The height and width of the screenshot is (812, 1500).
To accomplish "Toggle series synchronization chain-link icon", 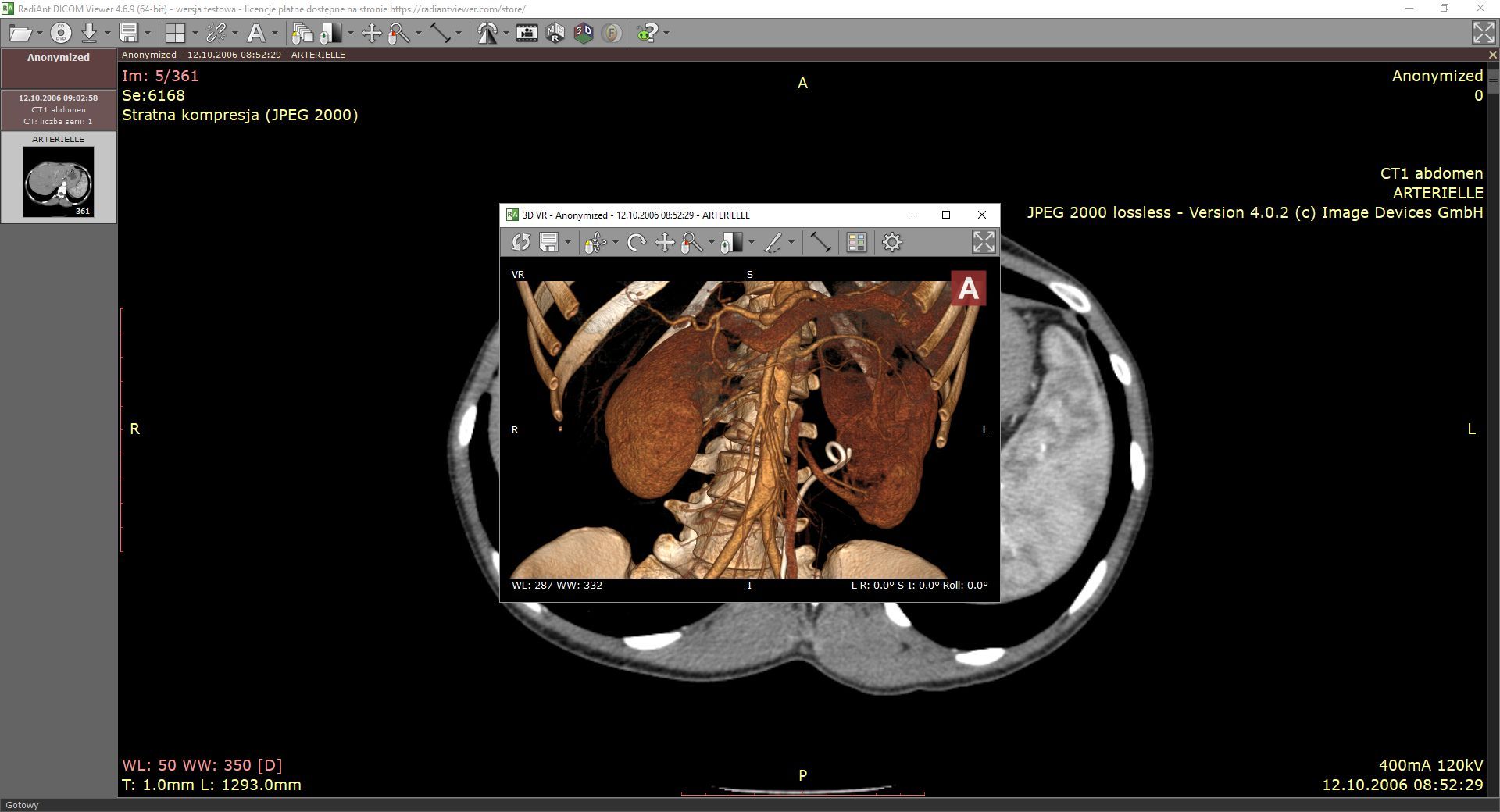I will coord(216,33).
